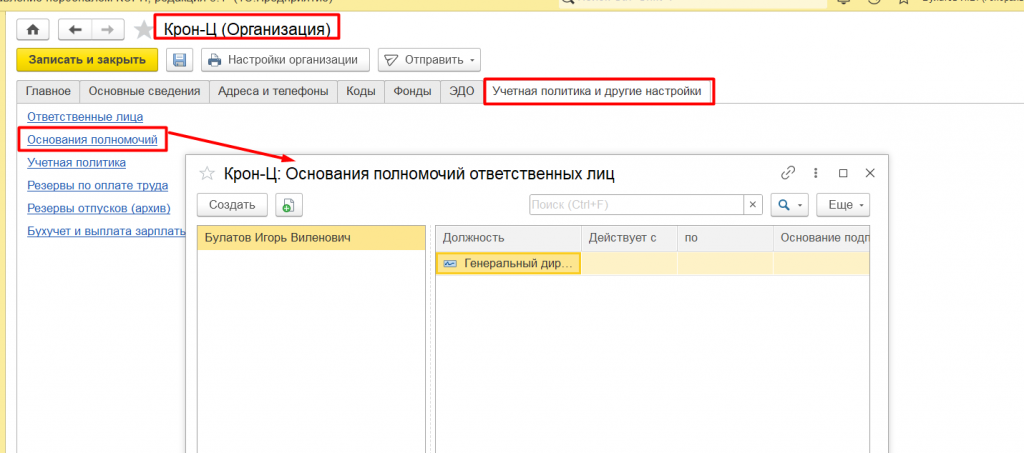The width and height of the screenshot is (1024, 453).
Task: Open Бухучет и выплата зарплаты link
Action: point(106,231)
